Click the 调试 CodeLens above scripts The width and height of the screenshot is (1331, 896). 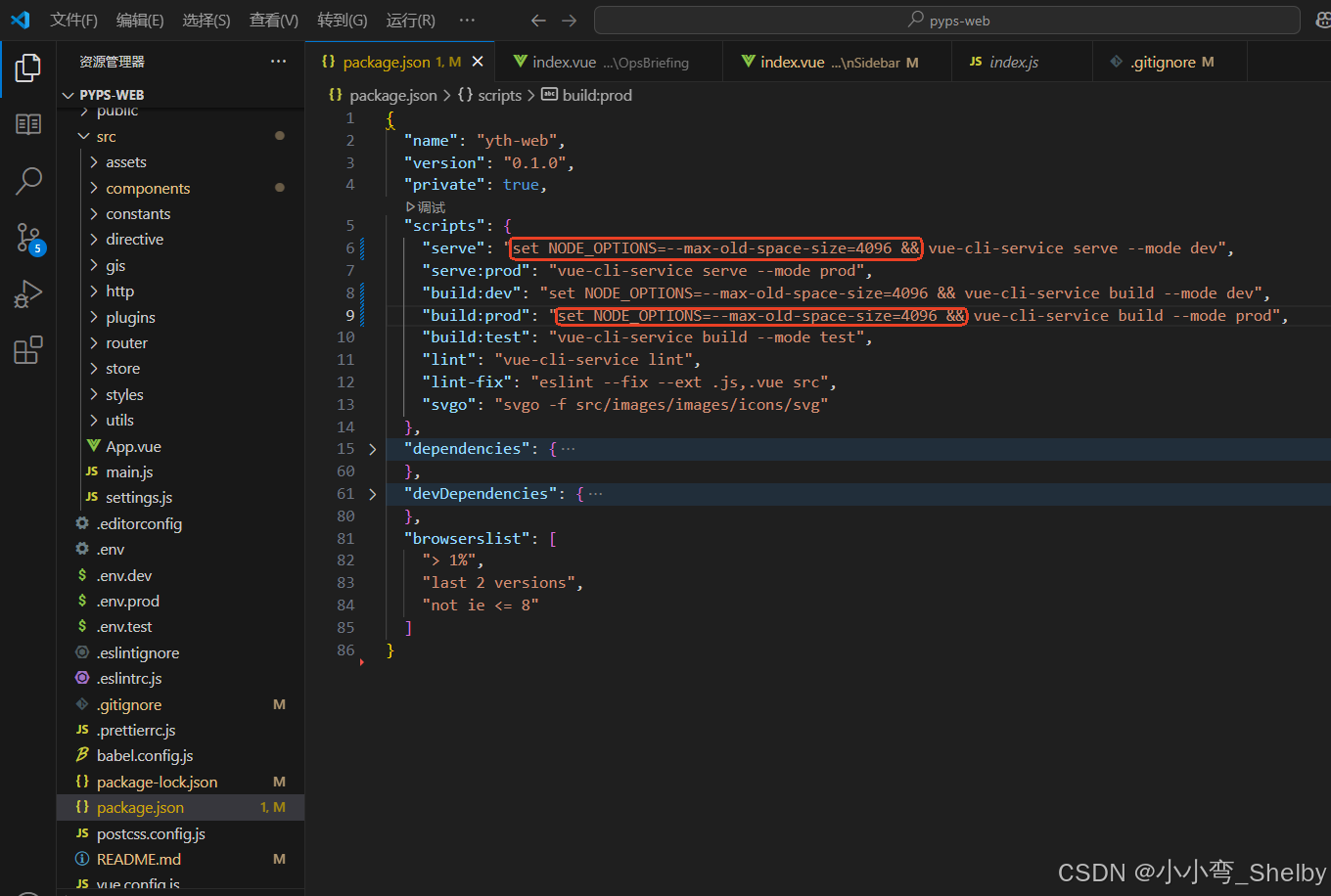(428, 206)
